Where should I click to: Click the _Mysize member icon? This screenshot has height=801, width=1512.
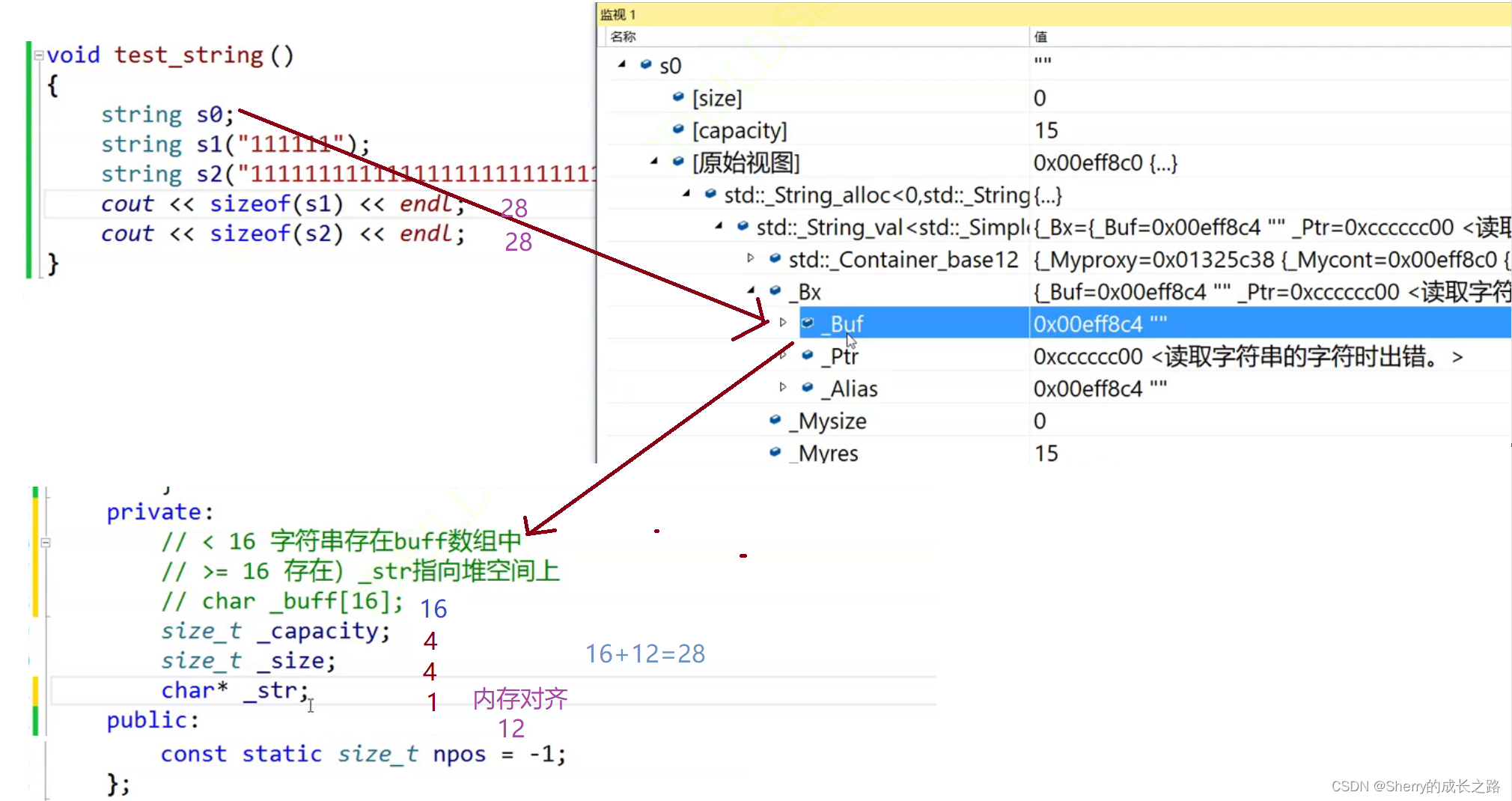pos(775,419)
